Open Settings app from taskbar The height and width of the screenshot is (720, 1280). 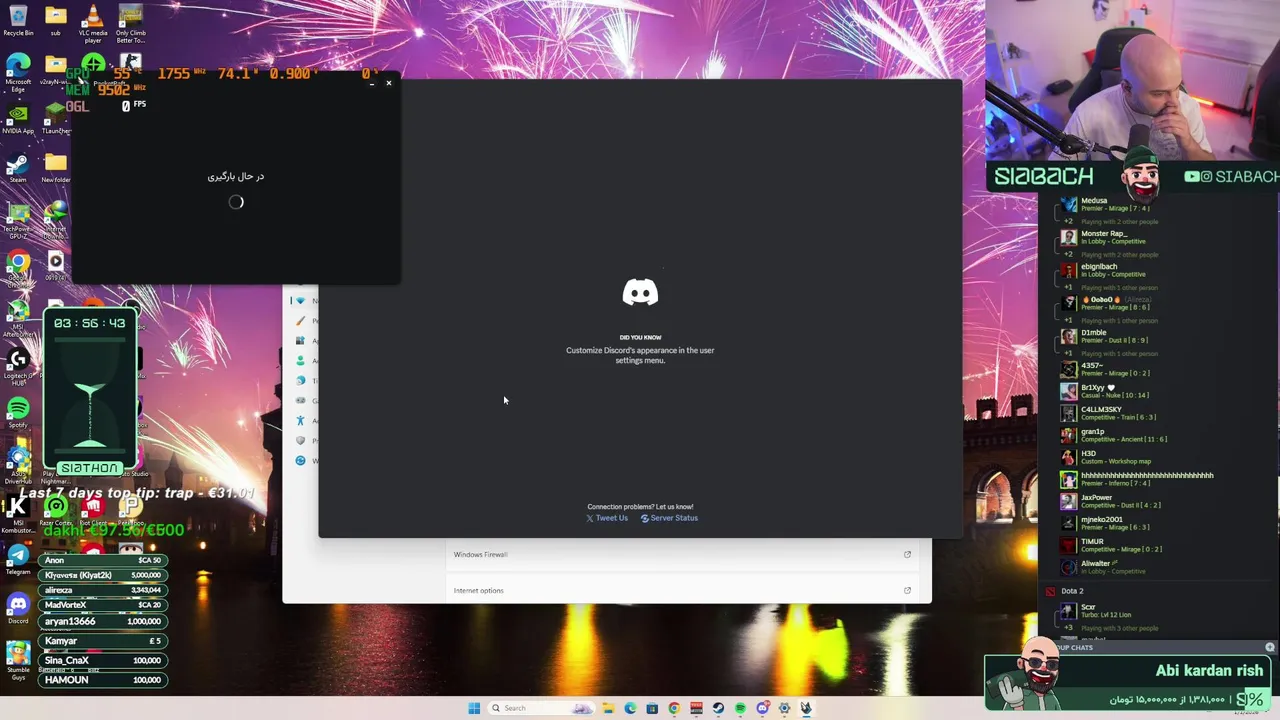coord(784,708)
